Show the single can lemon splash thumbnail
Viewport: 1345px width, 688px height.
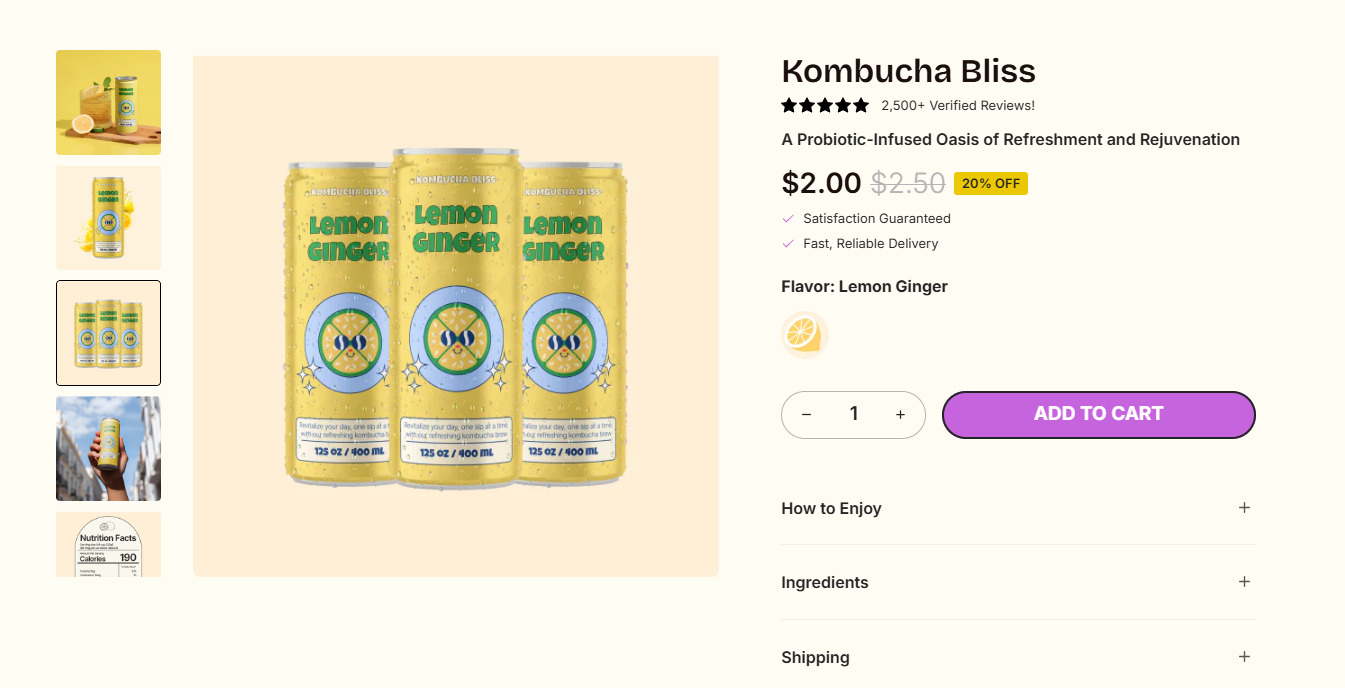[108, 218]
